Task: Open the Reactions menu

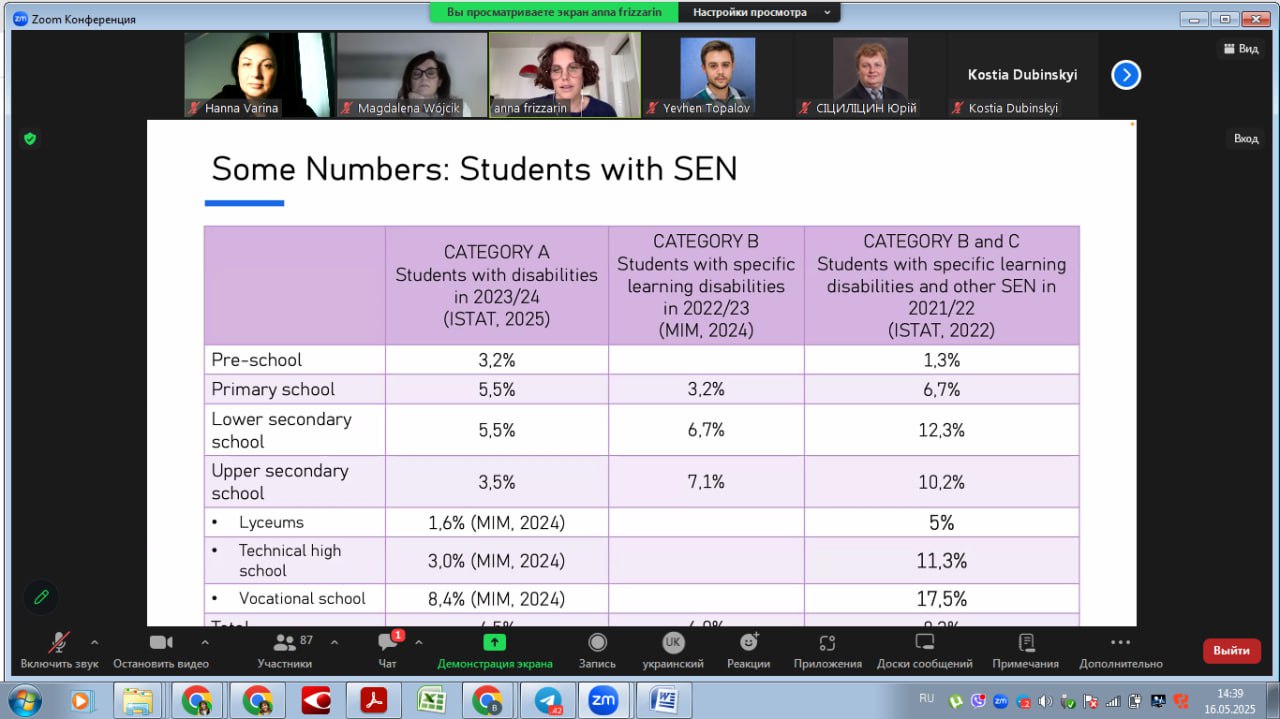Action: (x=748, y=643)
